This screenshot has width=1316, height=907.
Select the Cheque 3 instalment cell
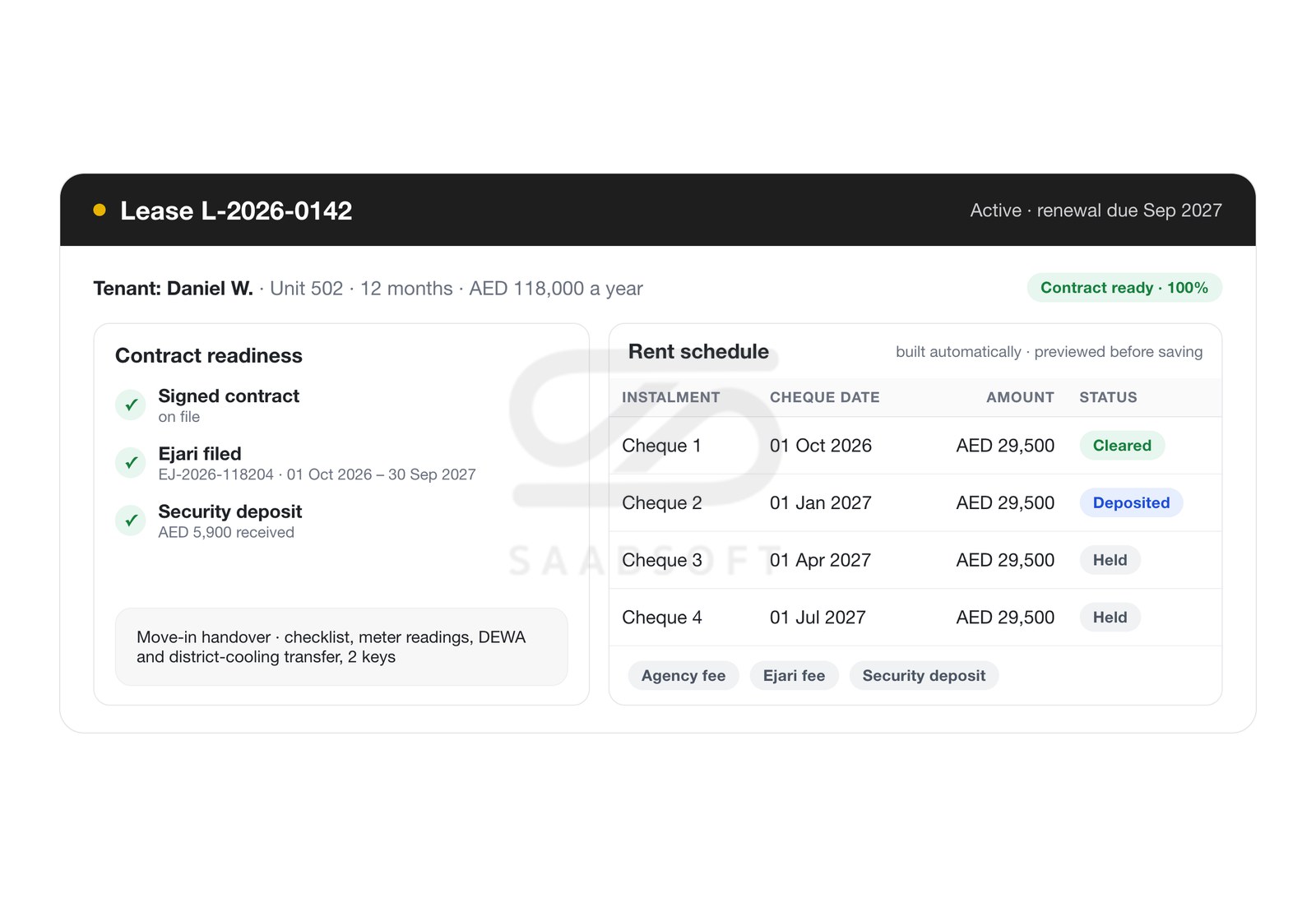point(661,561)
